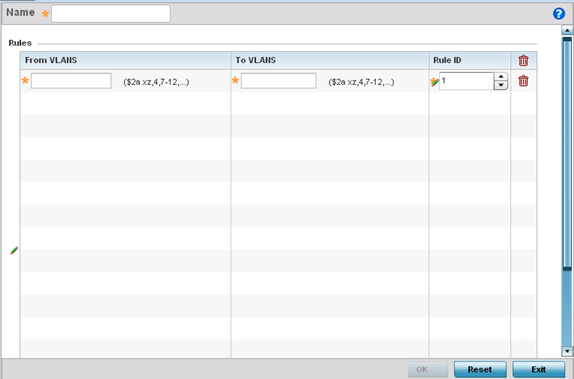Click the vertical scrollbar thumb
Screen dimensions: 574x379
567,153
